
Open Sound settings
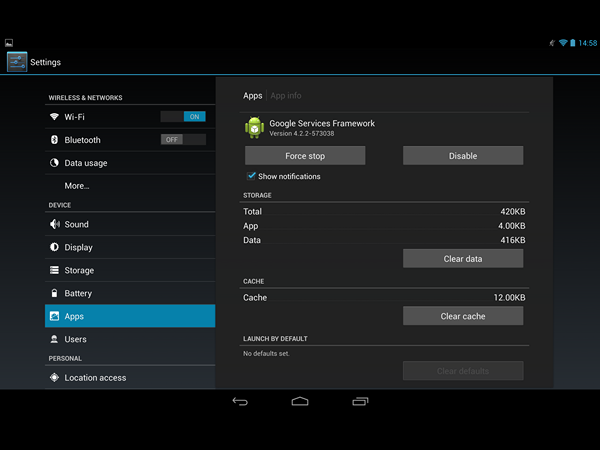tap(76, 225)
